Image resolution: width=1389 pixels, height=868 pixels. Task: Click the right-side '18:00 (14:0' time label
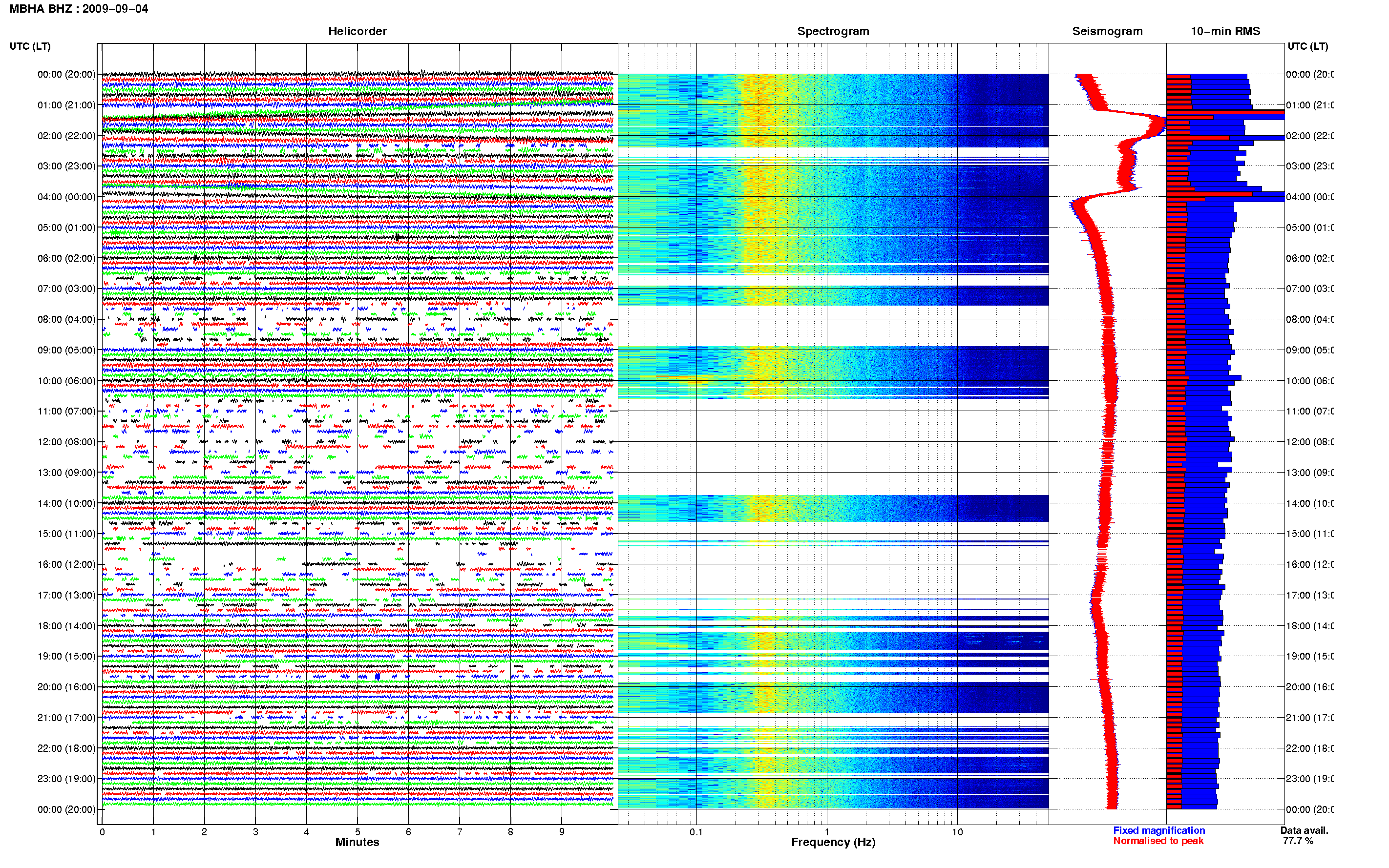(1309, 626)
